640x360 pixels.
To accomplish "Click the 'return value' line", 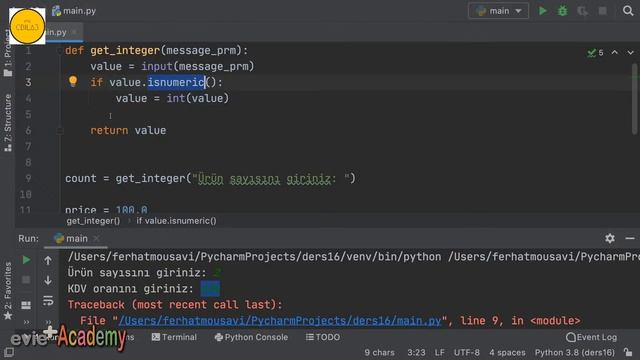I will (128, 131).
